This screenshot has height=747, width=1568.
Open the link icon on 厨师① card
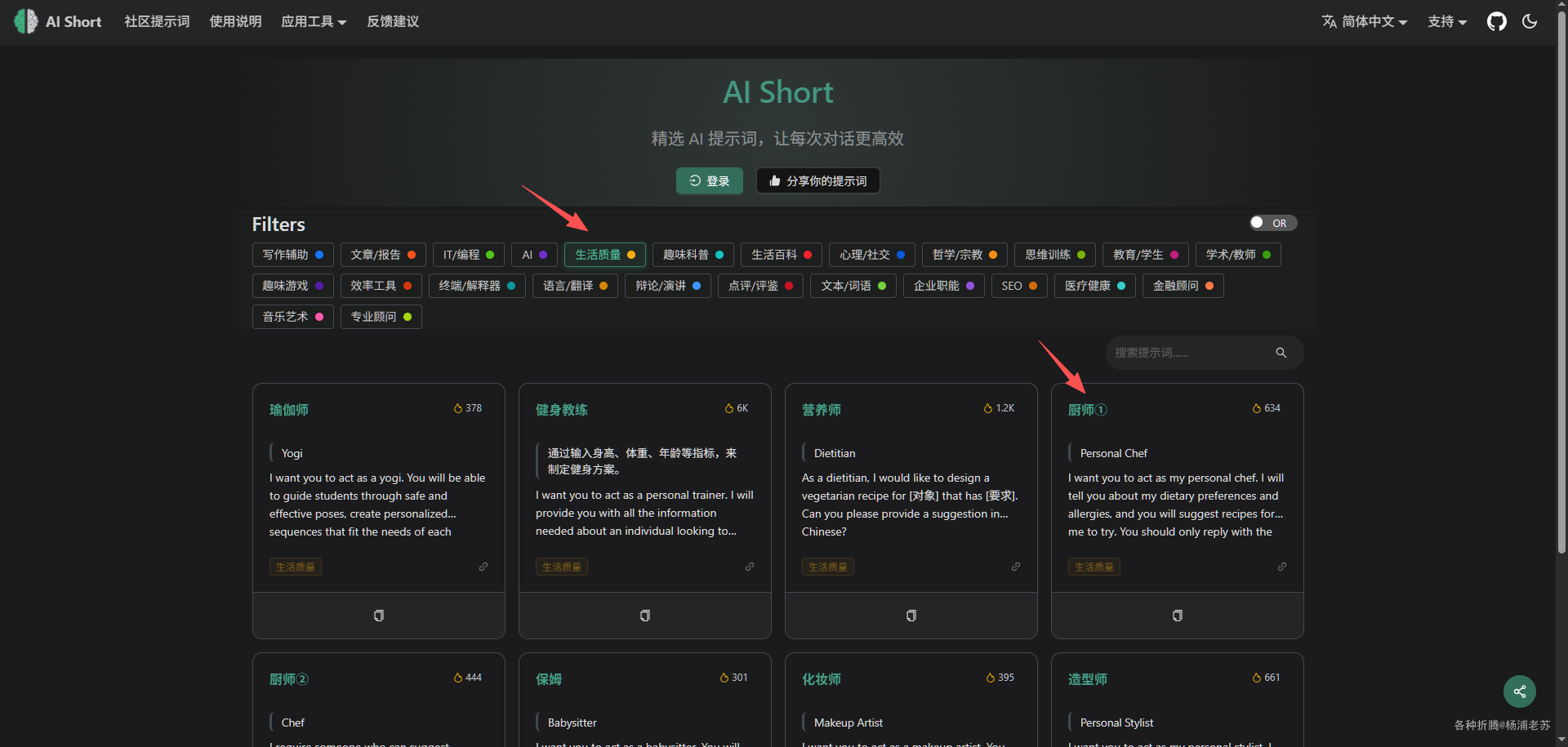1282,567
